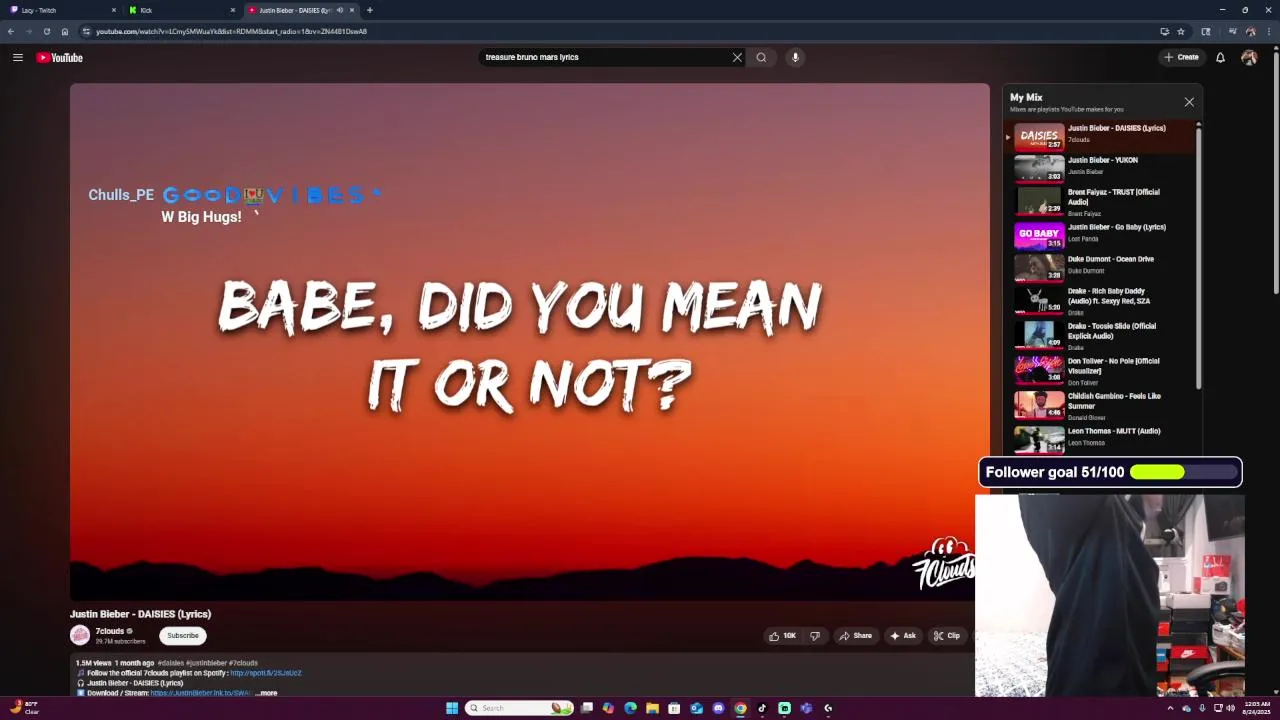Click the browser home button

click(65, 31)
